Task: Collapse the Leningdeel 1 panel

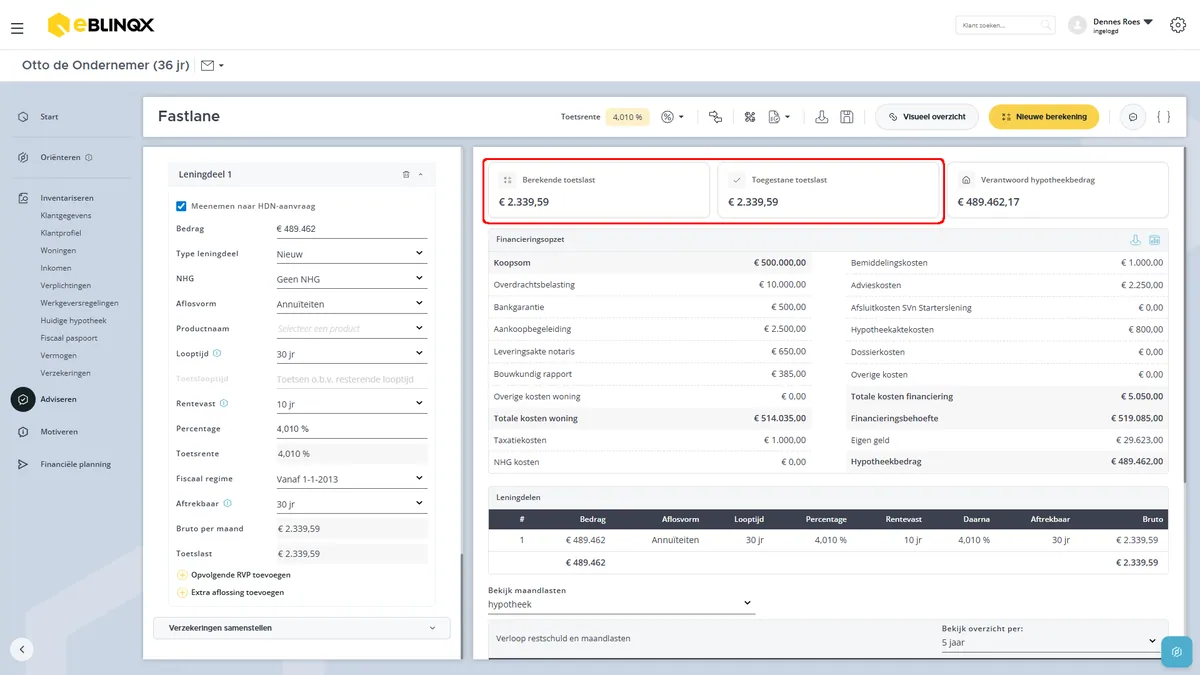Action: [x=420, y=174]
